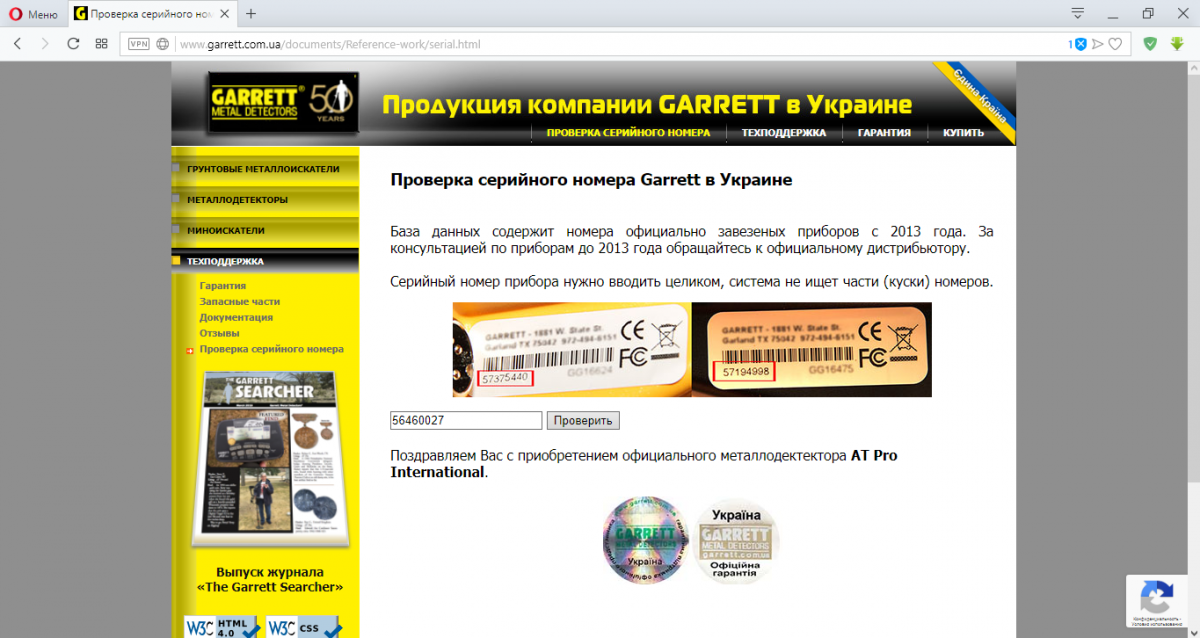Open ГРУНТОВЫЕ МЕТАЛЛОИСКАТЕЛИ sidebar section
The height and width of the screenshot is (638, 1200).
tap(265, 169)
